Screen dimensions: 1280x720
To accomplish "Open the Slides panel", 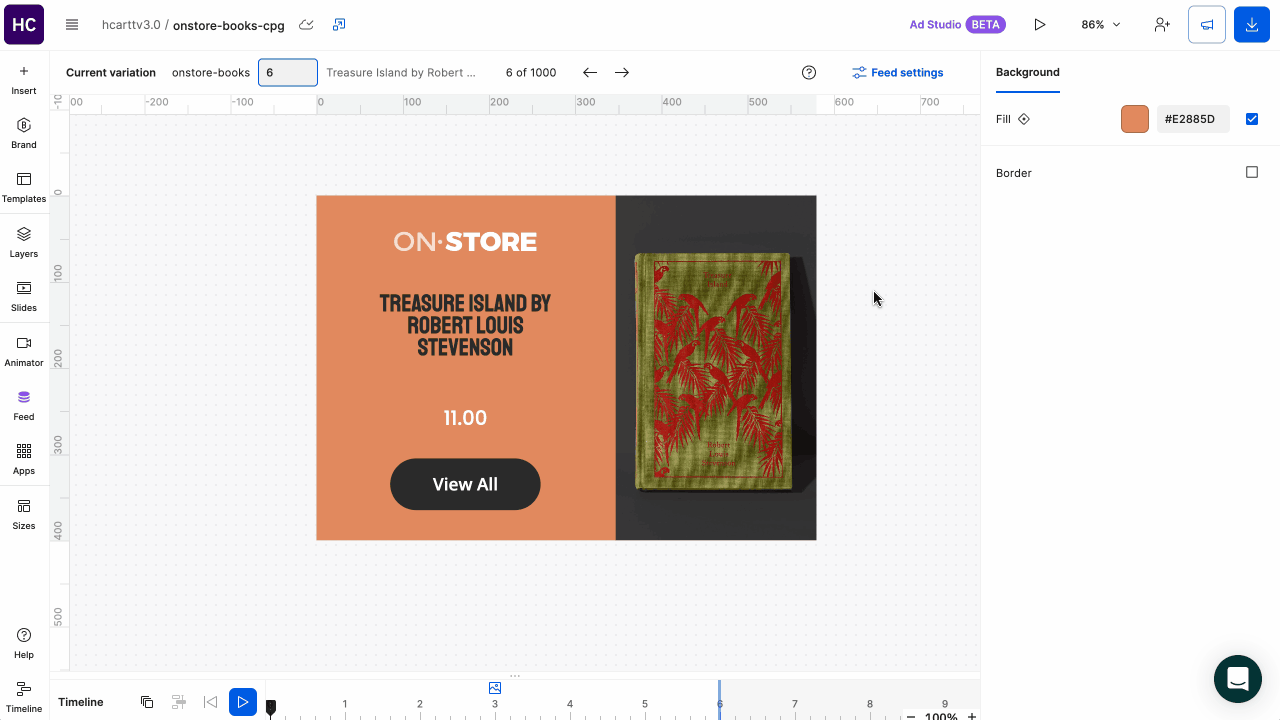I will (x=24, y=297).
